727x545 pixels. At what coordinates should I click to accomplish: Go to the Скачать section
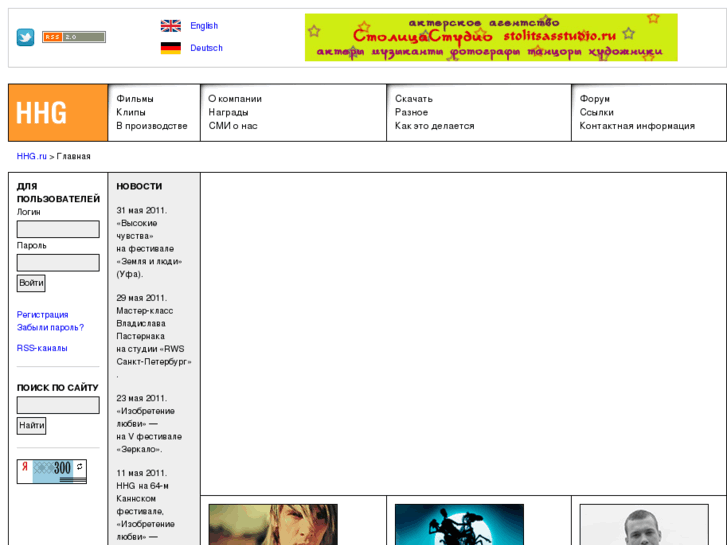[414, 99]
